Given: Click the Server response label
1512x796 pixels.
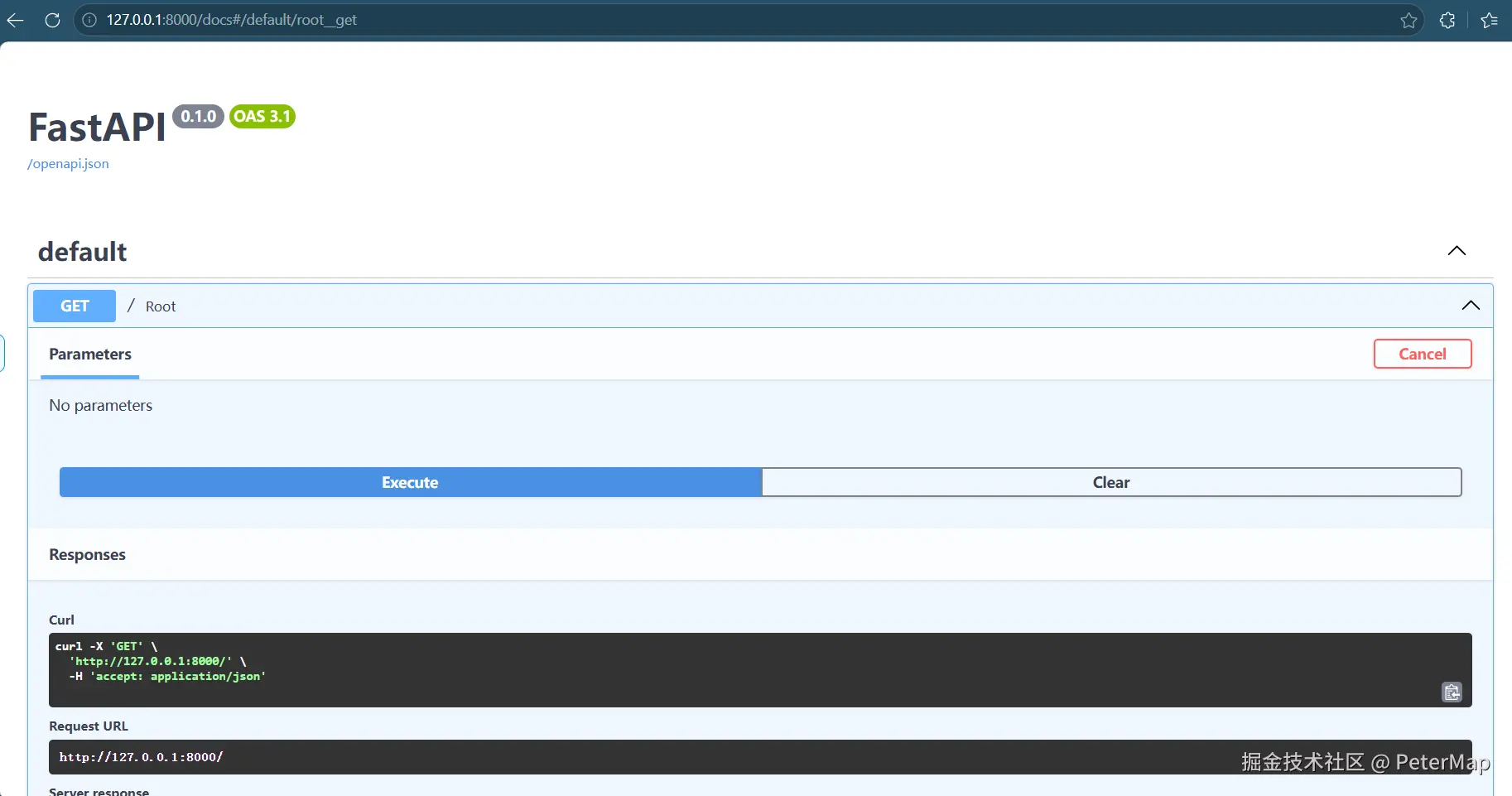Looking at the screenshot, I should click(99, 791).
